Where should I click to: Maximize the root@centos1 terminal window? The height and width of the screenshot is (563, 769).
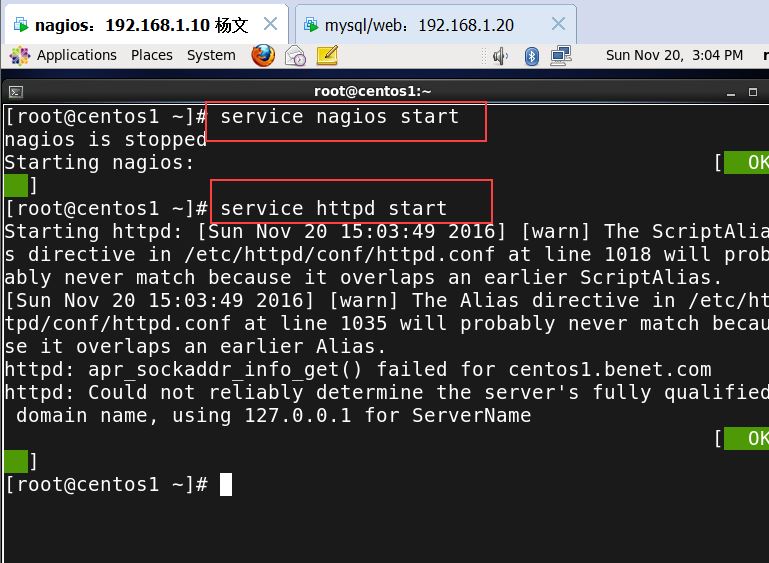click(753, 92)
